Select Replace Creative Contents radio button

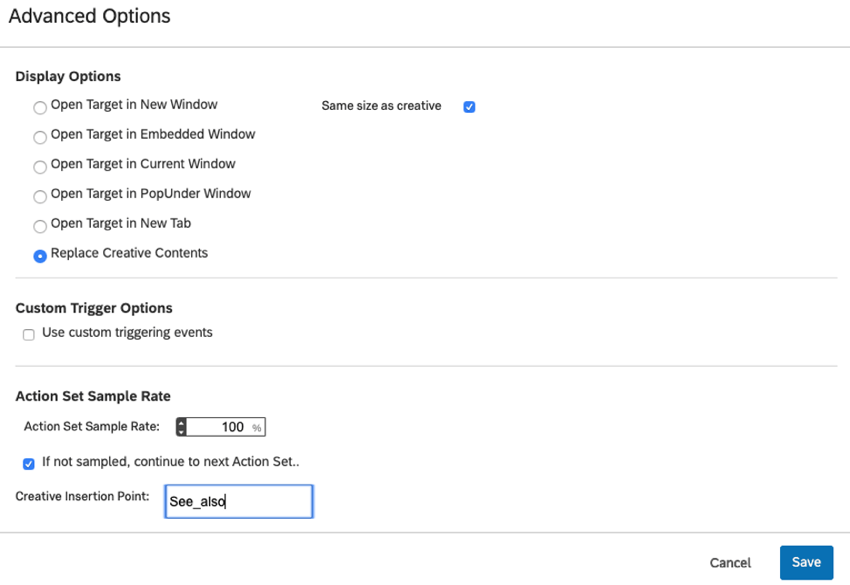pos(40,256)
